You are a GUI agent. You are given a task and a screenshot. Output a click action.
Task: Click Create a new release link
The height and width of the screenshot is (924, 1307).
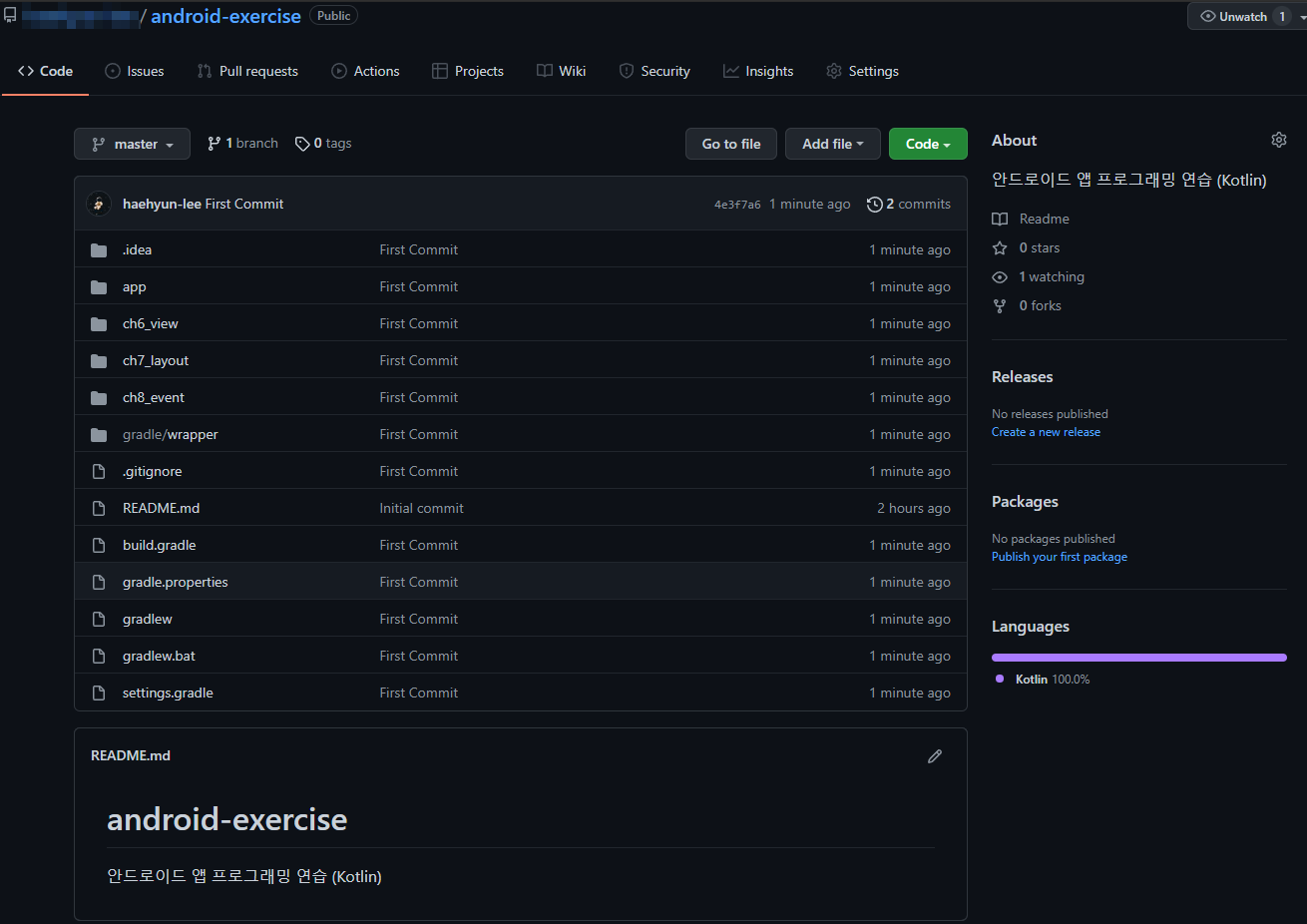coord(1046,432)
